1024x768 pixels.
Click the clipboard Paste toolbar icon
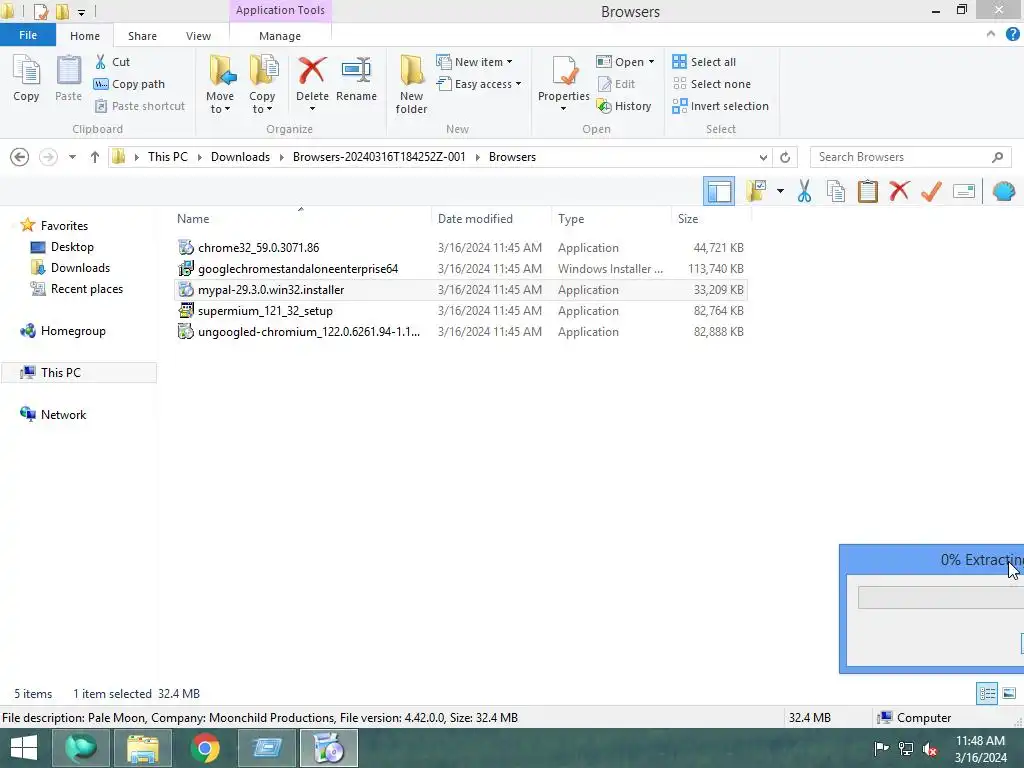coord(868,191)
